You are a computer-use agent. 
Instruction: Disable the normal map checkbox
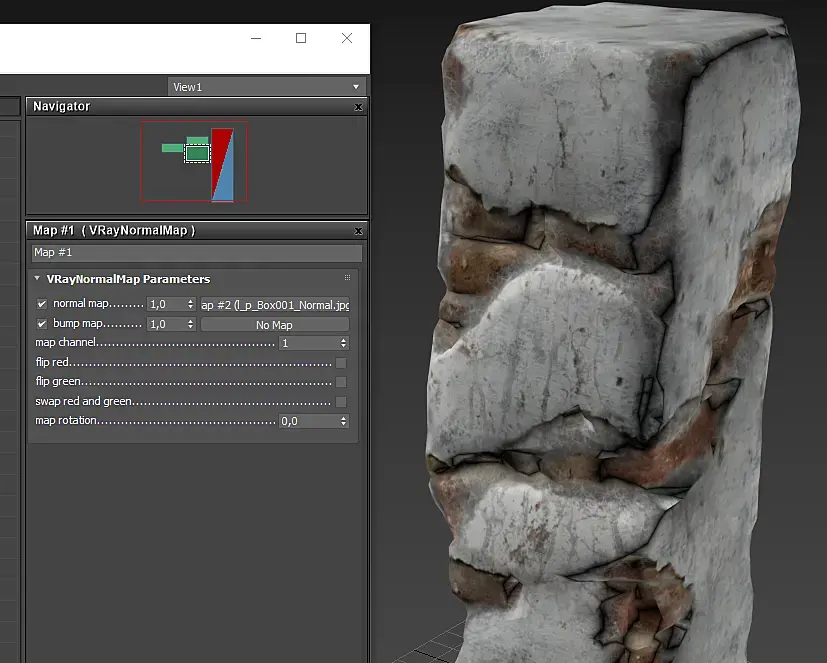(x=42, y=304)
